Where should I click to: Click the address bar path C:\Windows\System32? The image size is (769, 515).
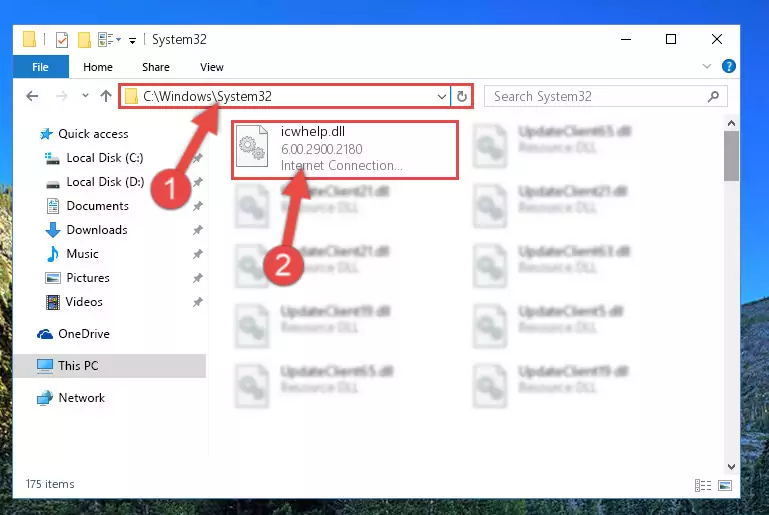coord(207,96)
